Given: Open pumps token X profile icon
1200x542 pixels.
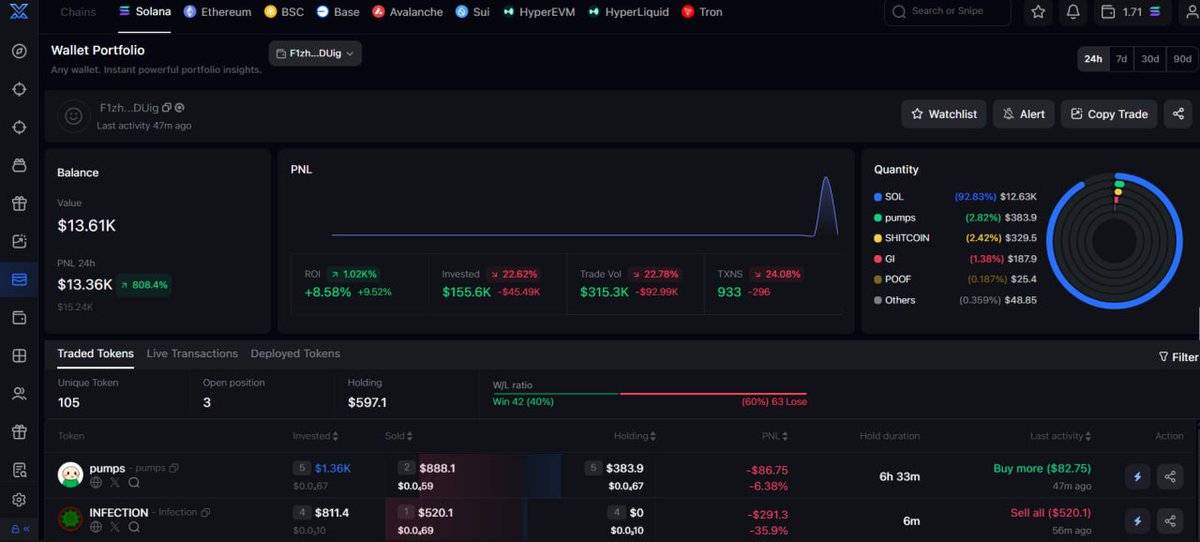Looking at the screenshot, I should pyautogui.click(x=115, y=482).
